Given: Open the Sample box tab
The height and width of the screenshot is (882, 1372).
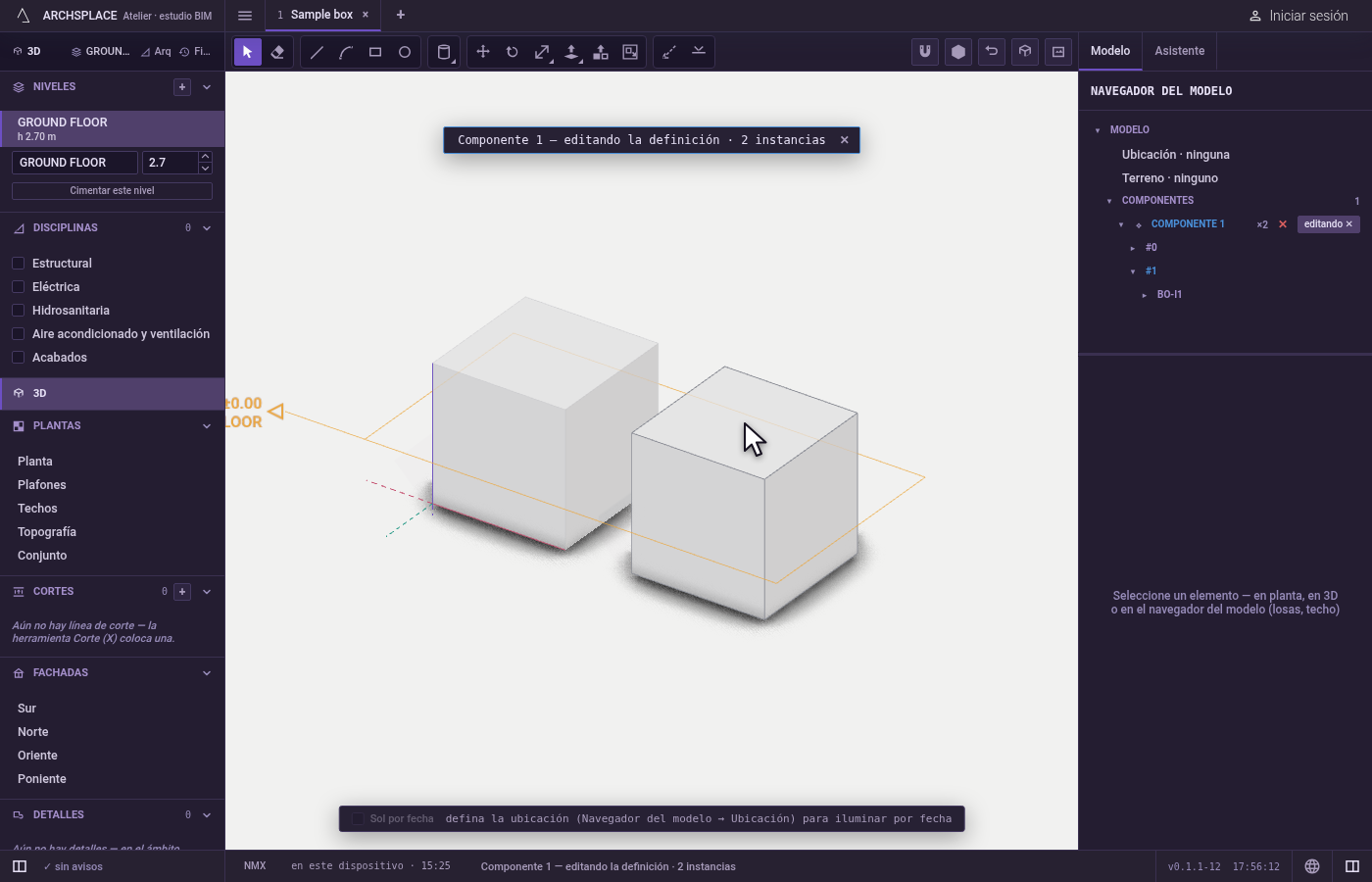Looking at the screenshot, I should point(321,15).
